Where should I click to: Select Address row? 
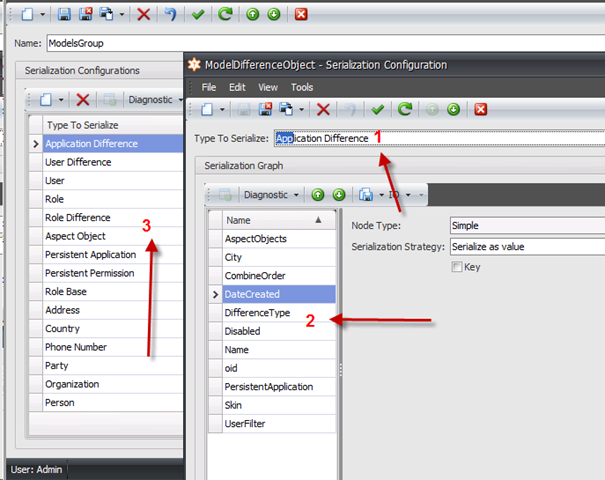tap(113, 310)
